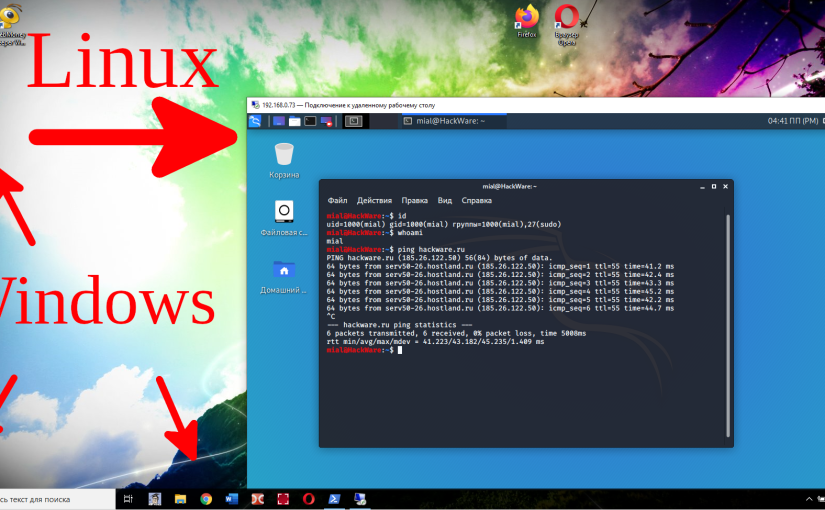Launch terminal emulator from the Kali panel
This screenshot has height=510, width=825.
(x=310, y=121)
